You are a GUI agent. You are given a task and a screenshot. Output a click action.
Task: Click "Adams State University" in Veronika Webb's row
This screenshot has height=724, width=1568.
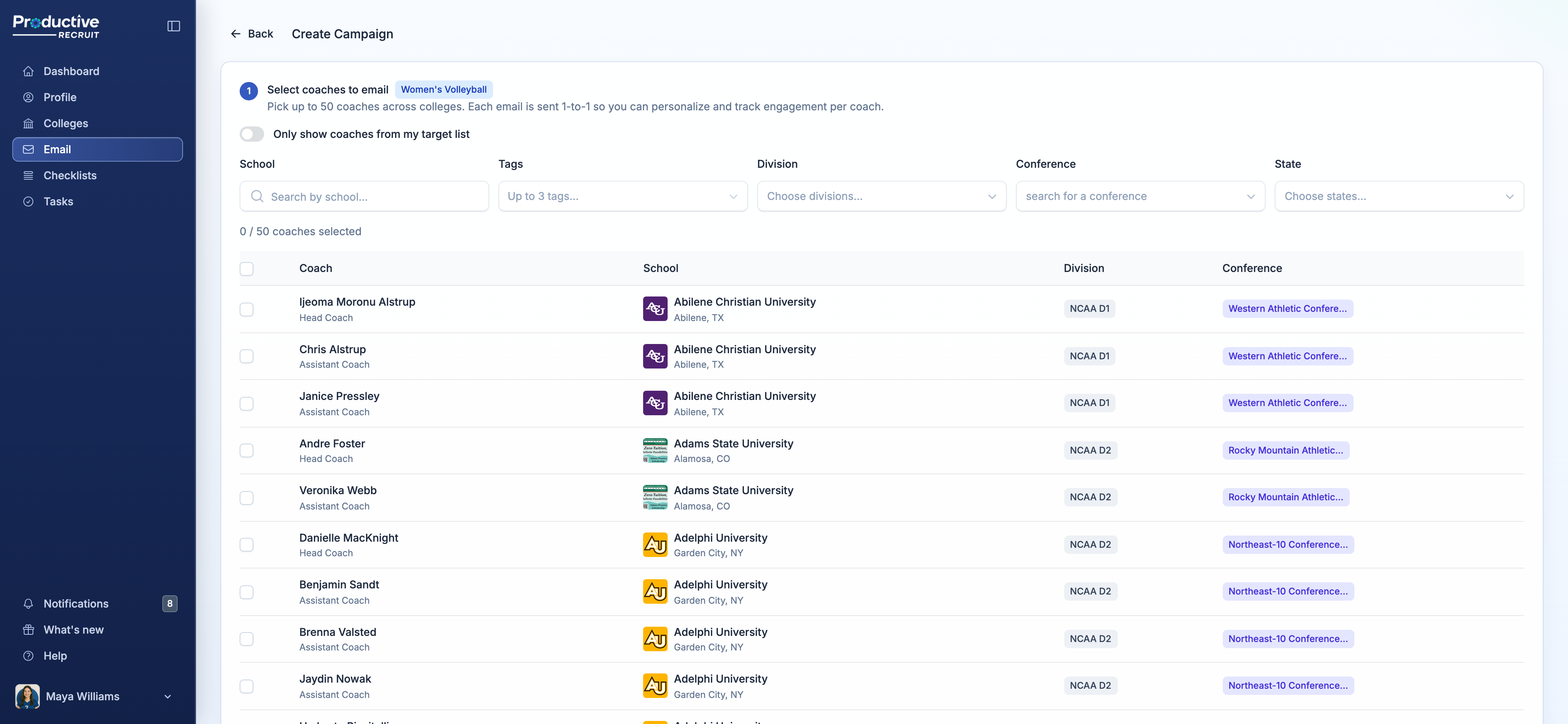click(x=733, y=491)
